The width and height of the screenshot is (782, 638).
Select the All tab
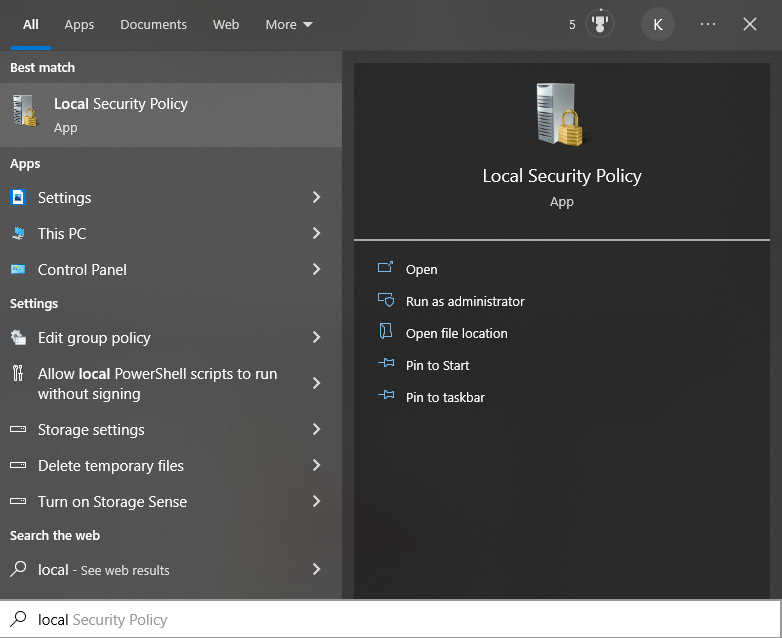[30, 24]
